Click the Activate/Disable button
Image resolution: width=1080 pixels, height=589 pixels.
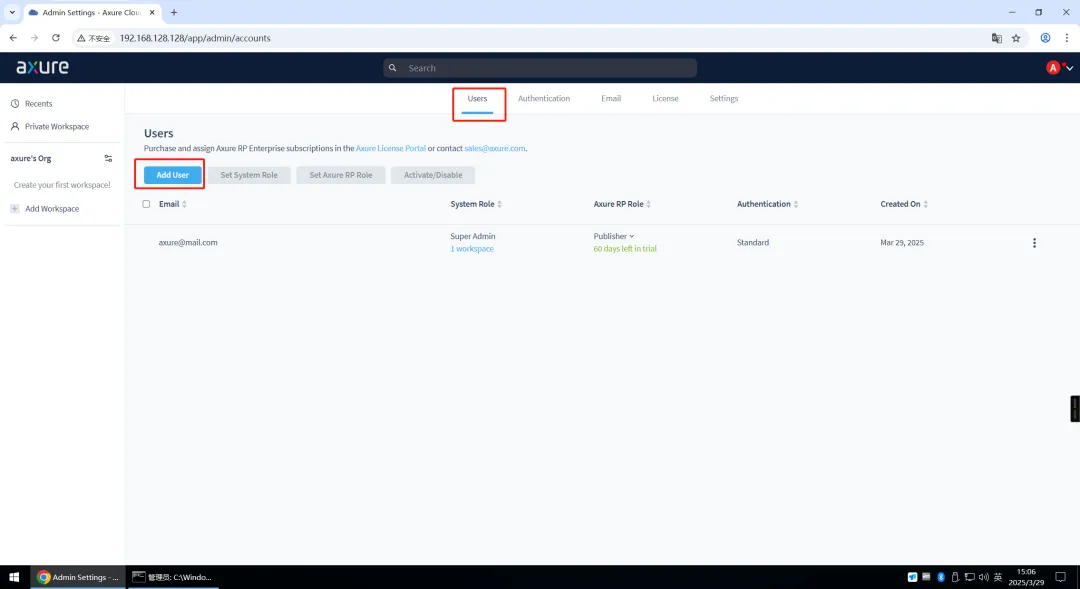tap(433, 175)
